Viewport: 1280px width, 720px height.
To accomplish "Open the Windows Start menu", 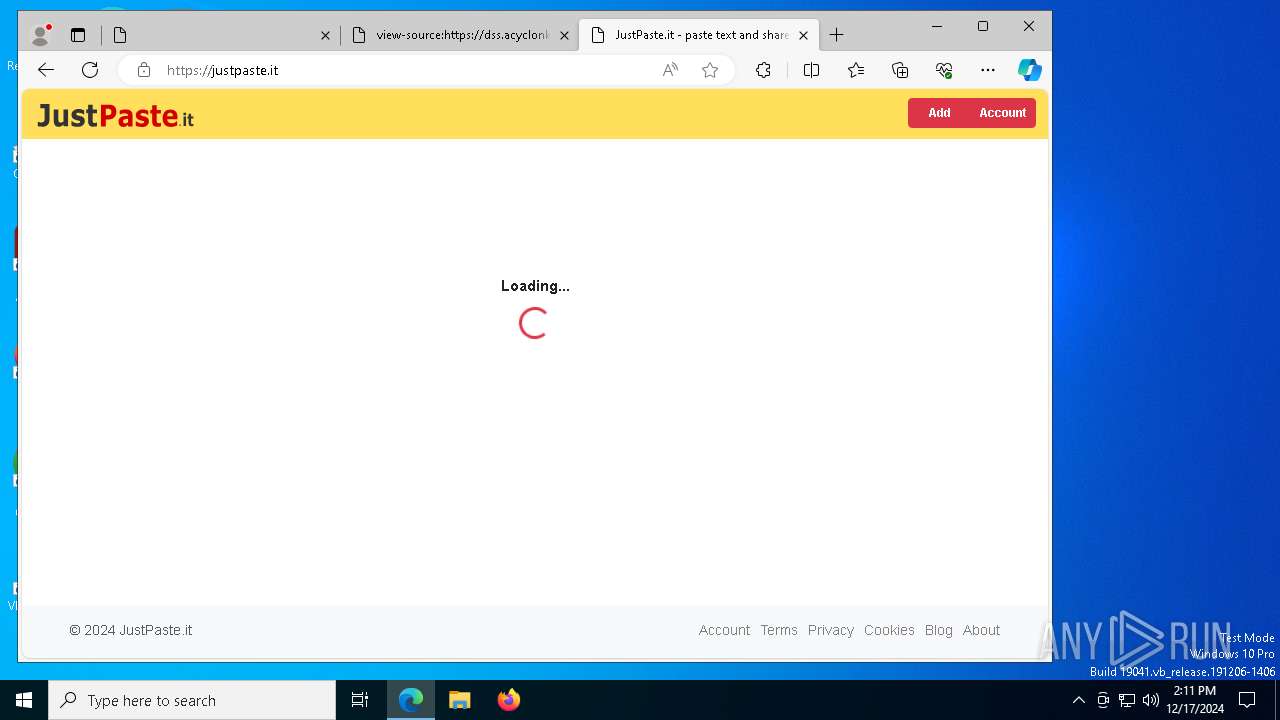I will point(24,700).
